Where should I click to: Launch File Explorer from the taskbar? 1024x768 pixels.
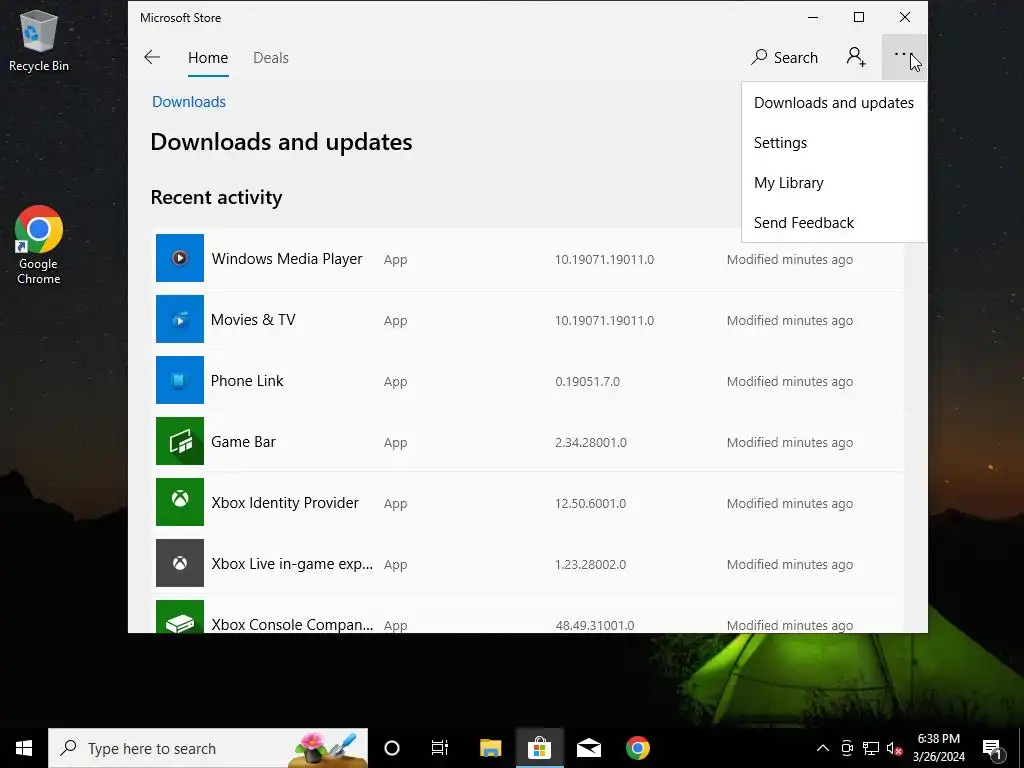click(490, 748)
